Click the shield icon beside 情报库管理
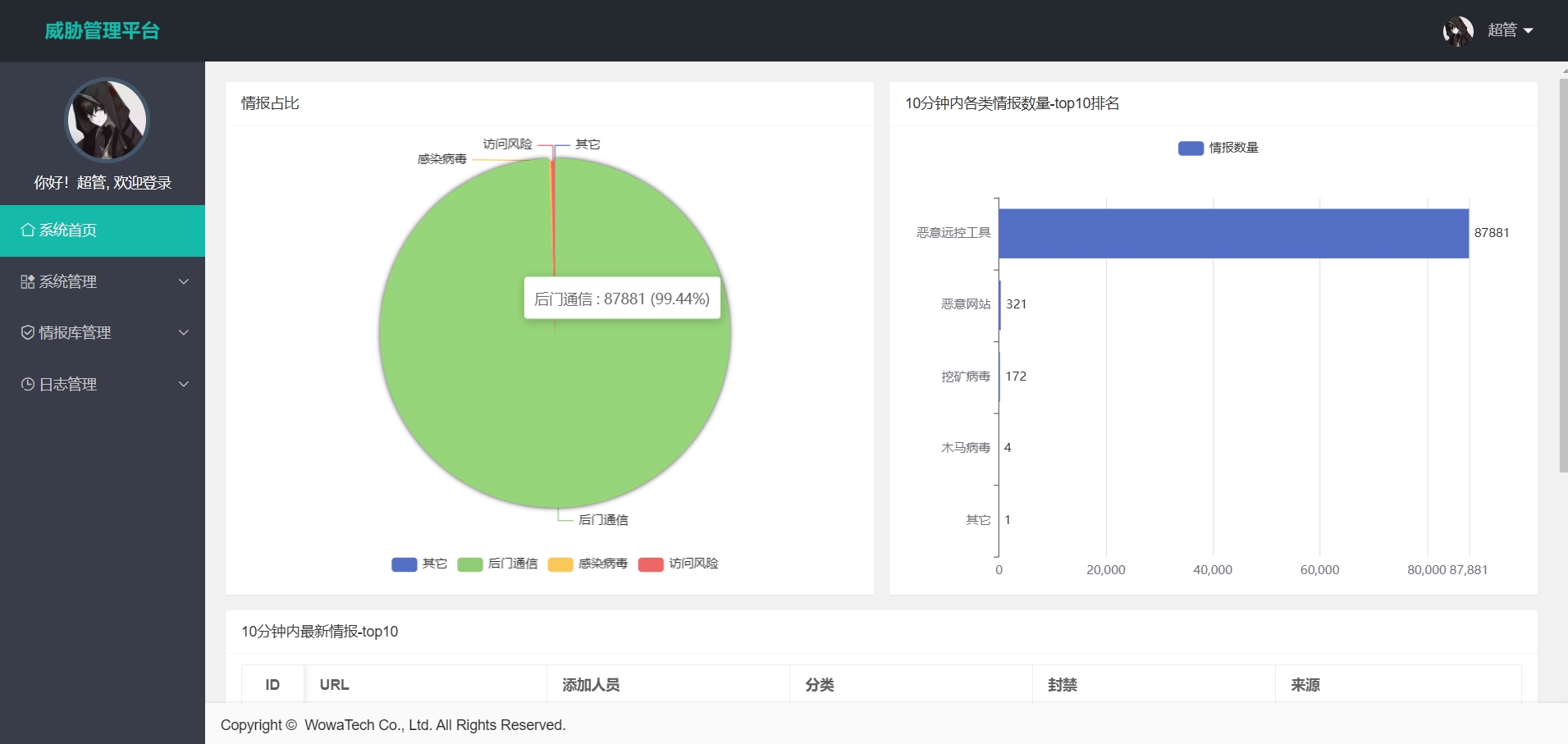This screenshot has height=744, width=1568. click(28, 333)
